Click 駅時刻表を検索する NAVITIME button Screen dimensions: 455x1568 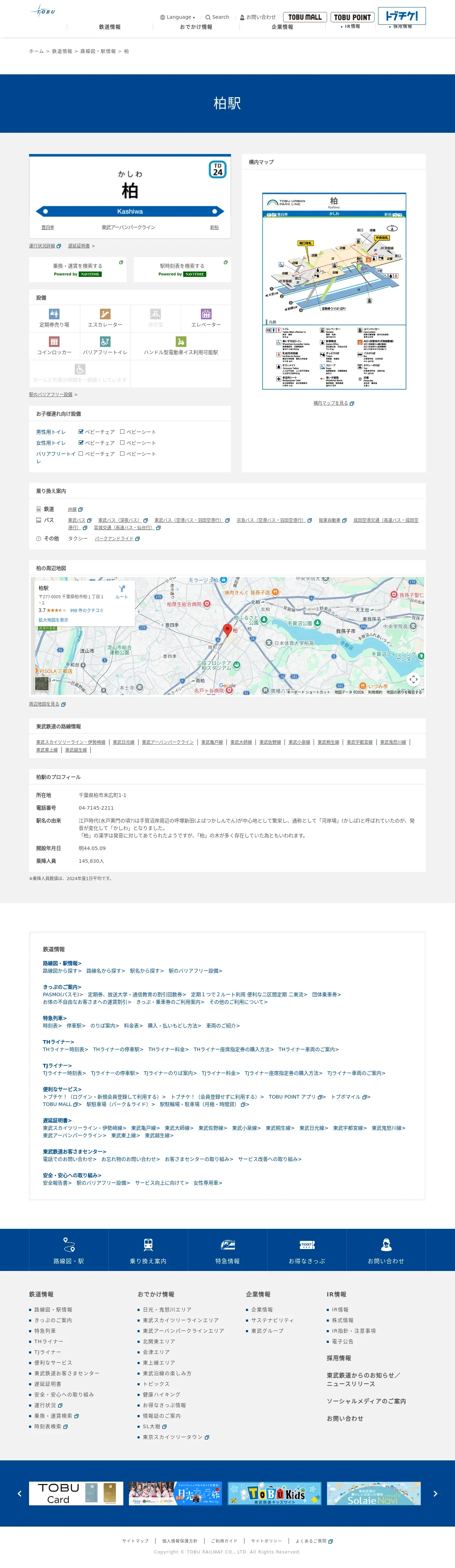pyautogui.click(x=182, y=270)
